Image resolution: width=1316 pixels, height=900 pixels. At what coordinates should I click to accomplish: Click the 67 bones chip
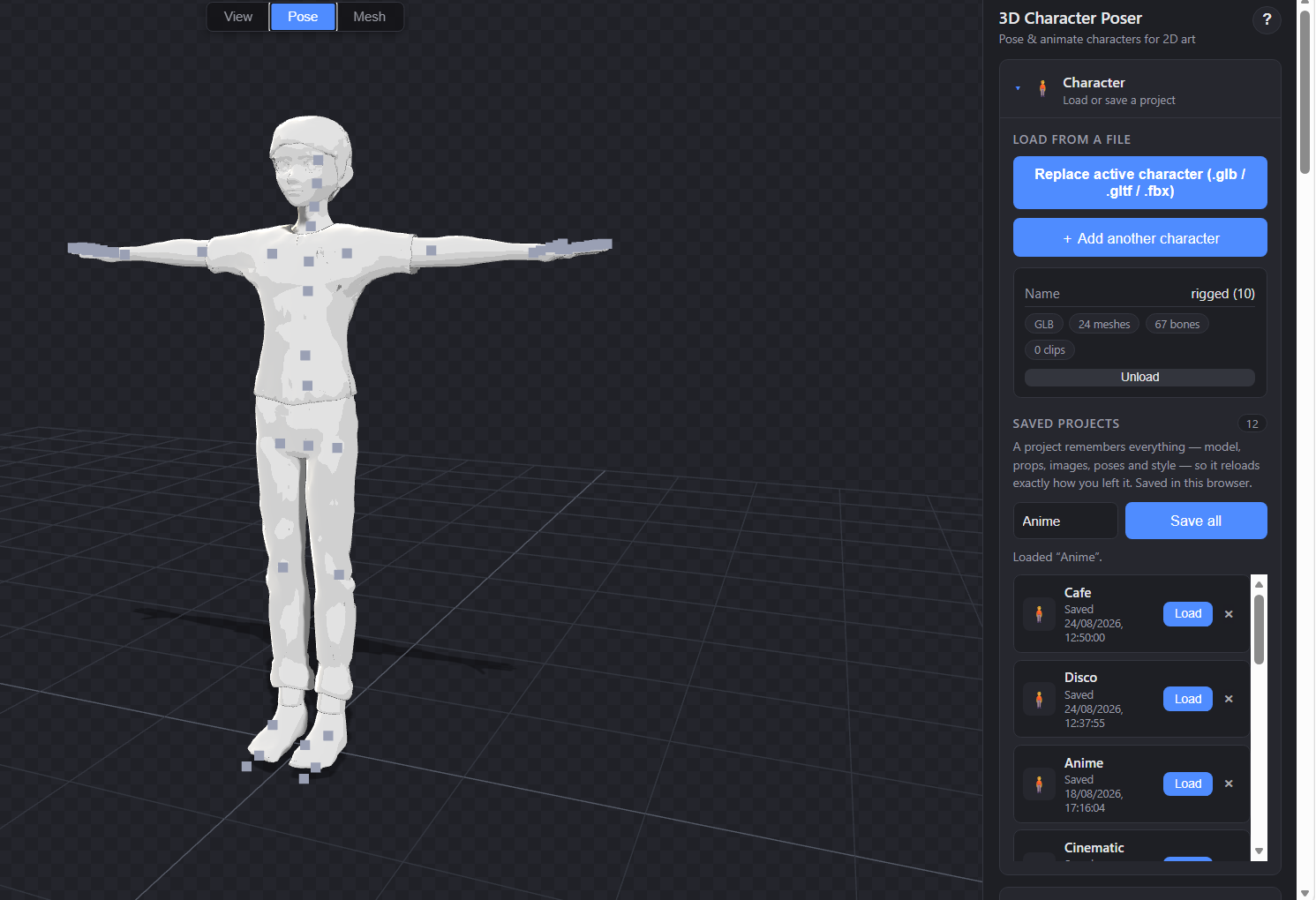click(1177, 324)
